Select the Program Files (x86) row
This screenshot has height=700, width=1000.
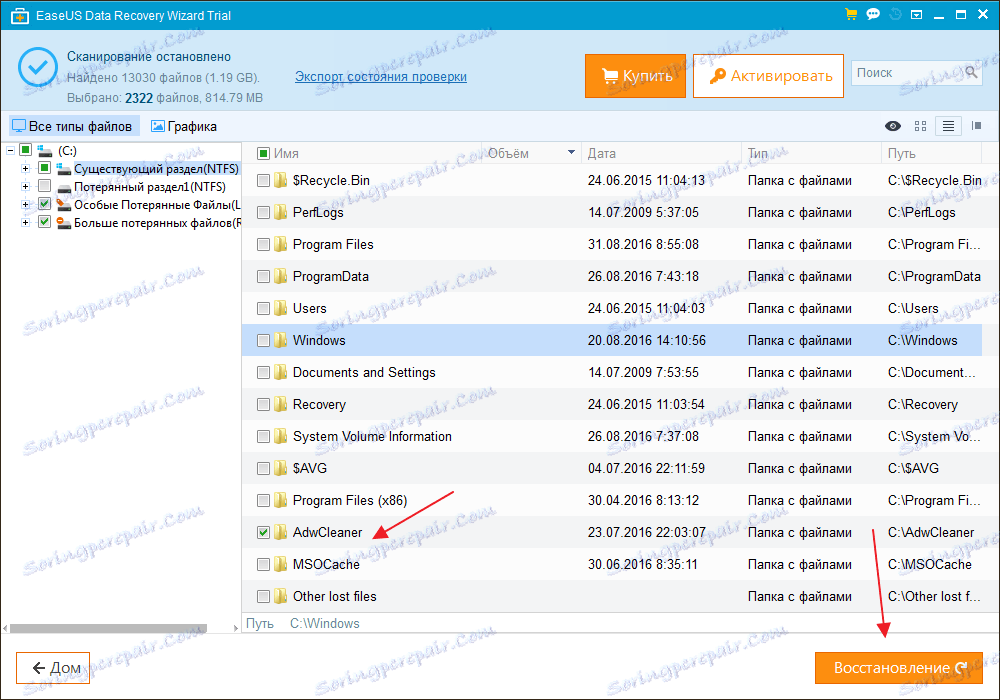coord(611,500)
